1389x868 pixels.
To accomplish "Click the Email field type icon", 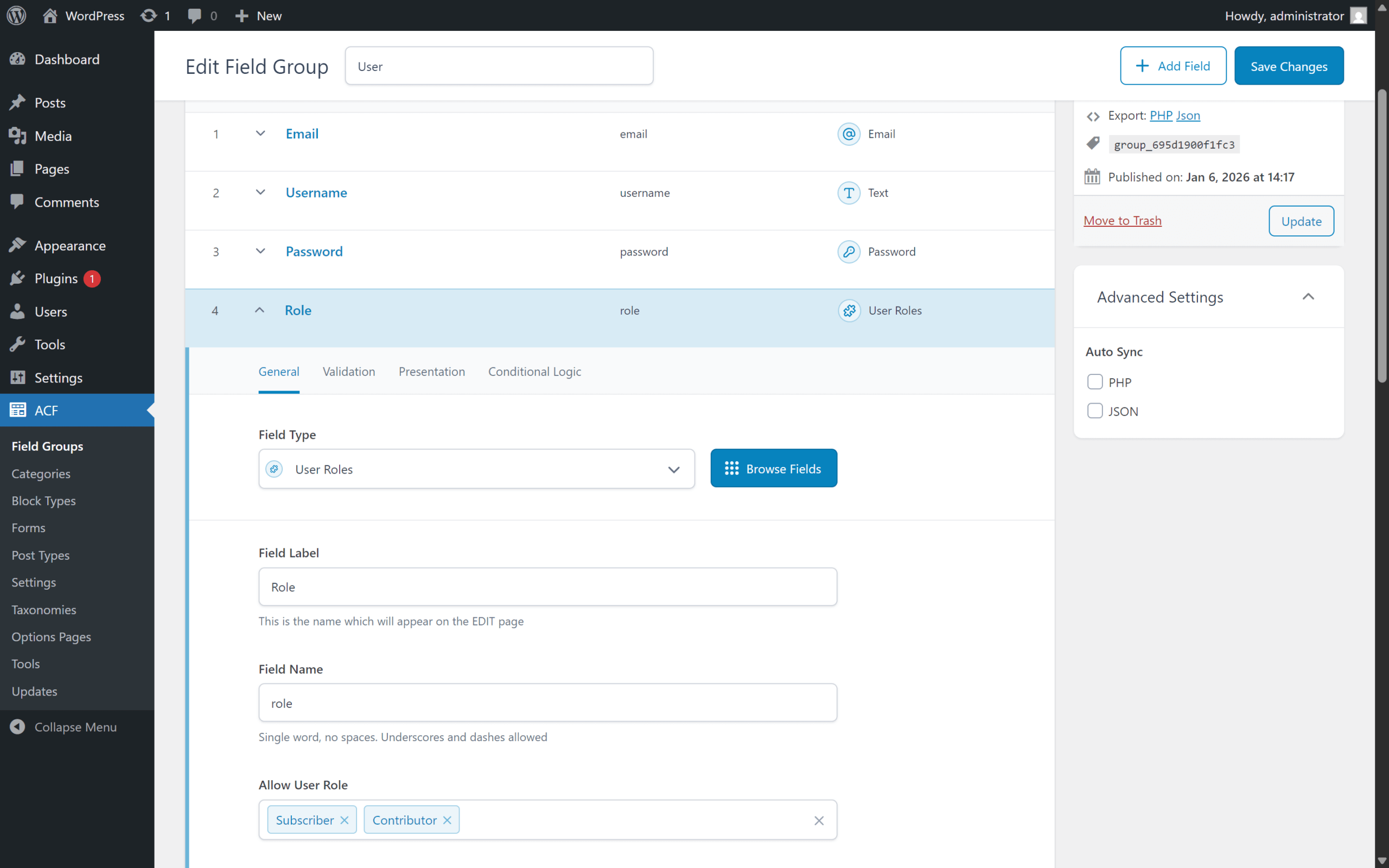I will click(x=849, y=134).
